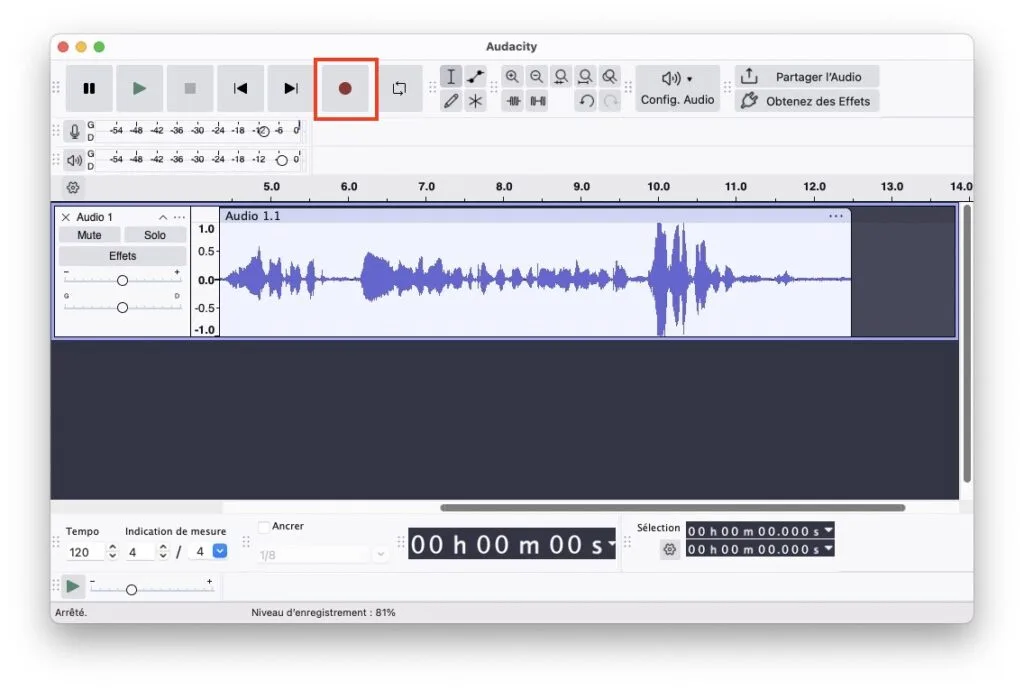Image resolution: width=1024 pixels, height=690 pixels.
Task: Click the Tempo stepper arrows
Action: (112, 552)
